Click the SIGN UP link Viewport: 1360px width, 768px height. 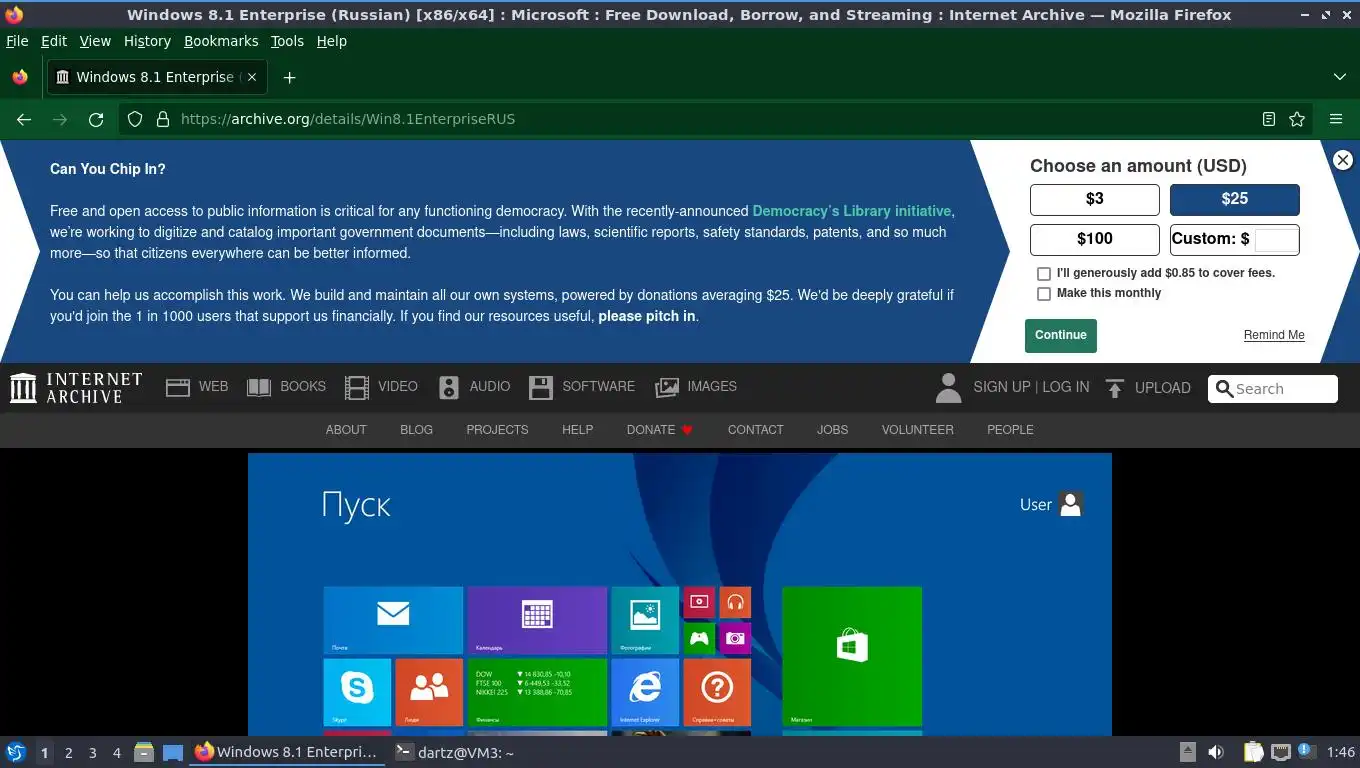1001,387
